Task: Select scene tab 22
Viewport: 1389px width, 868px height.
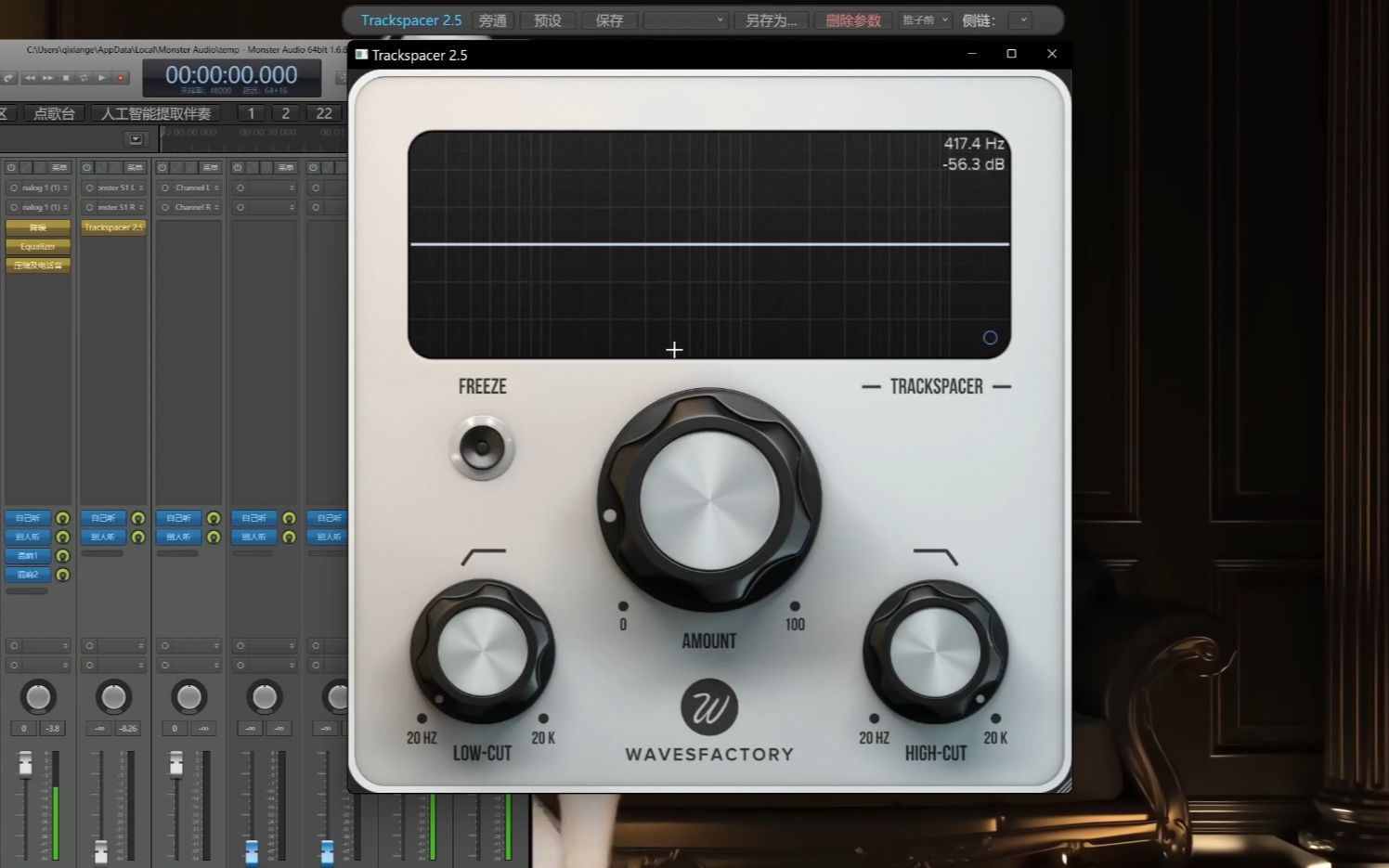Action: point(324,113)
